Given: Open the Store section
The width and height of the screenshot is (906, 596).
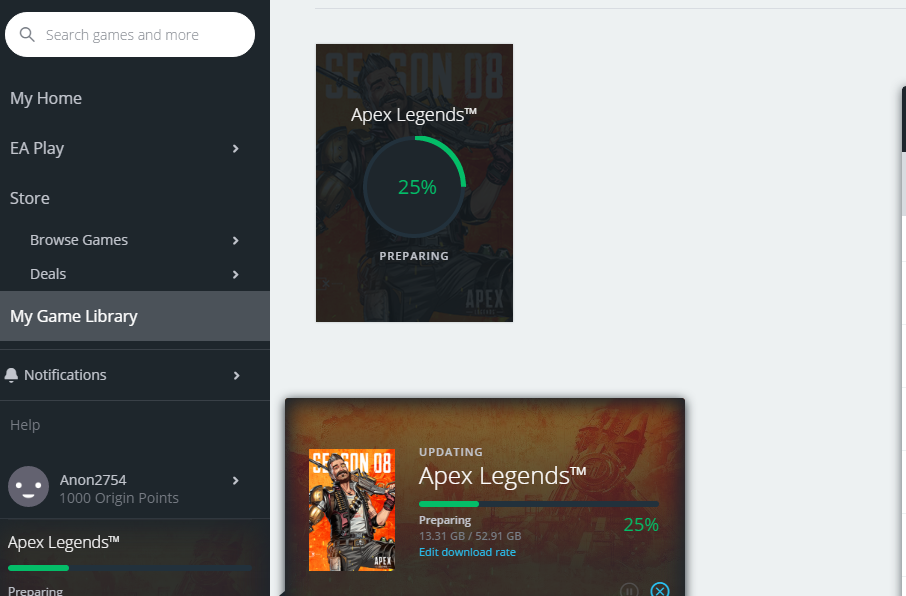Looking at the screenshot, I should (29, 198).
